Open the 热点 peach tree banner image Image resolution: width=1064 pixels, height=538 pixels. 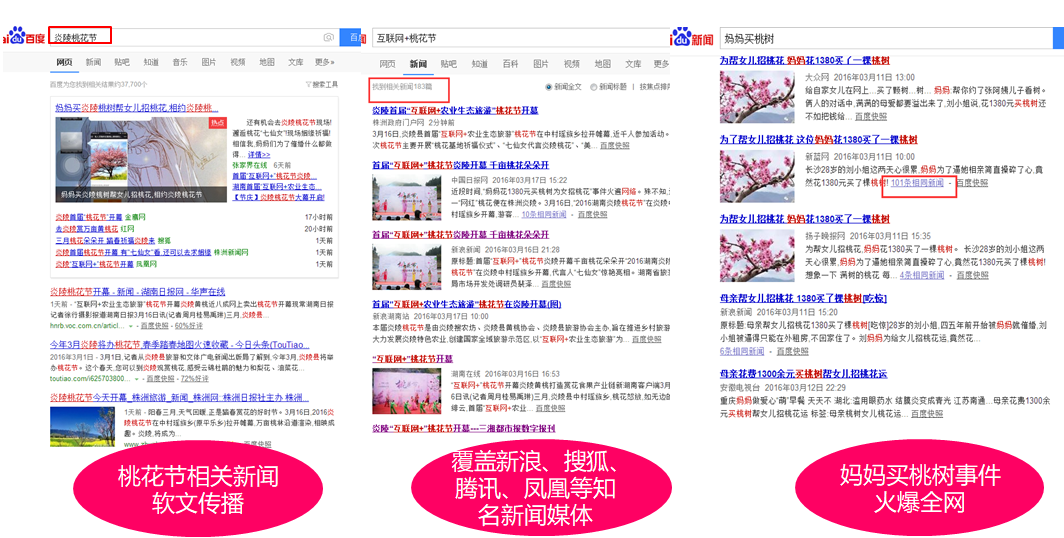(x=141, y=160)
